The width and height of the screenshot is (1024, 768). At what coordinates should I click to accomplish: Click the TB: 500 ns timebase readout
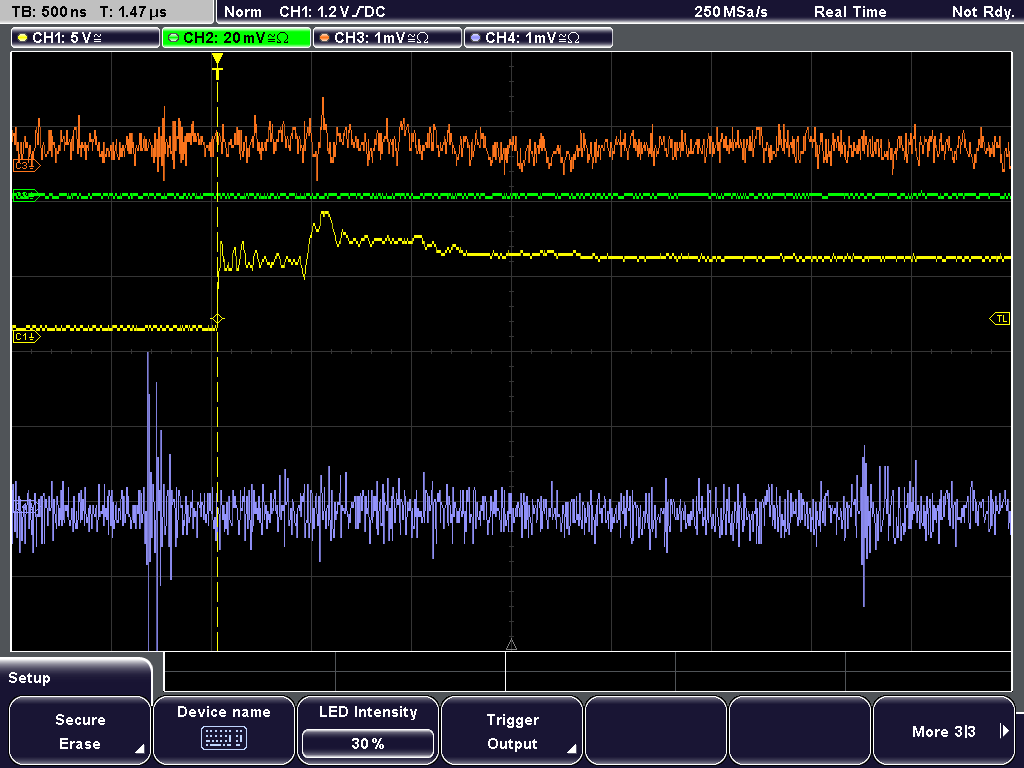pos(50,12)
